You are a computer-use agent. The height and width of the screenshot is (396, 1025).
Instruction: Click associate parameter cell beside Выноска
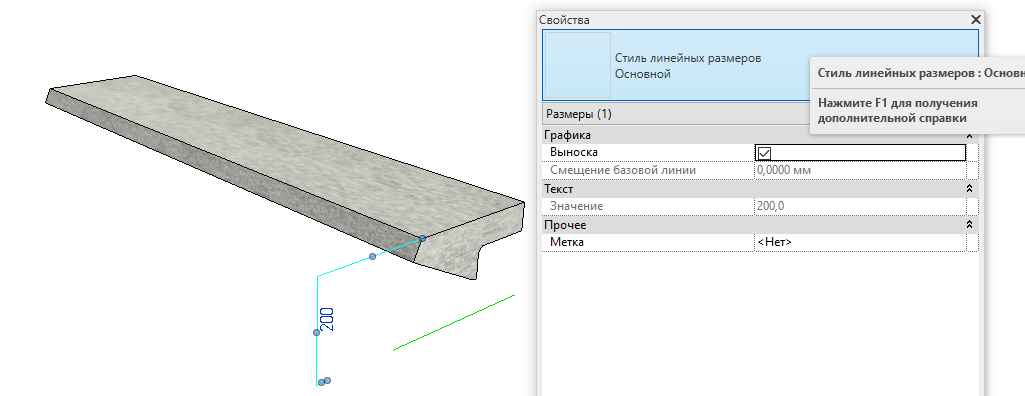pos(973,153)
